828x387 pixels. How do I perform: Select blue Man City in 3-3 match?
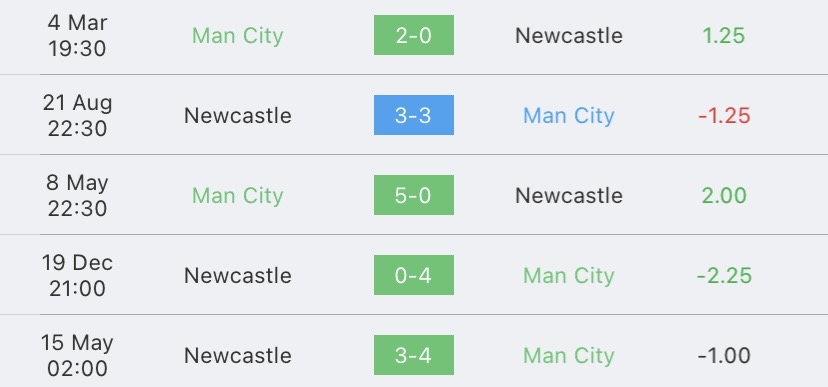tap(569, 116)
